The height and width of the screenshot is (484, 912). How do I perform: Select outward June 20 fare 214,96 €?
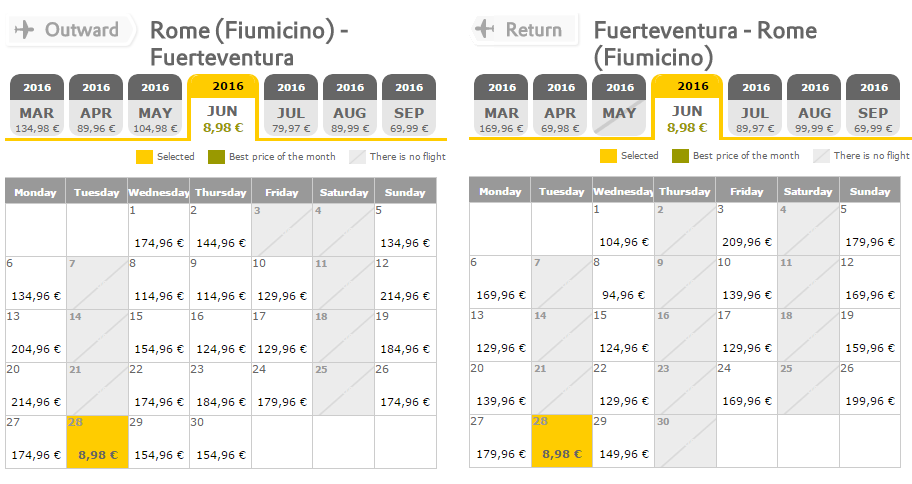pos(35,389)
